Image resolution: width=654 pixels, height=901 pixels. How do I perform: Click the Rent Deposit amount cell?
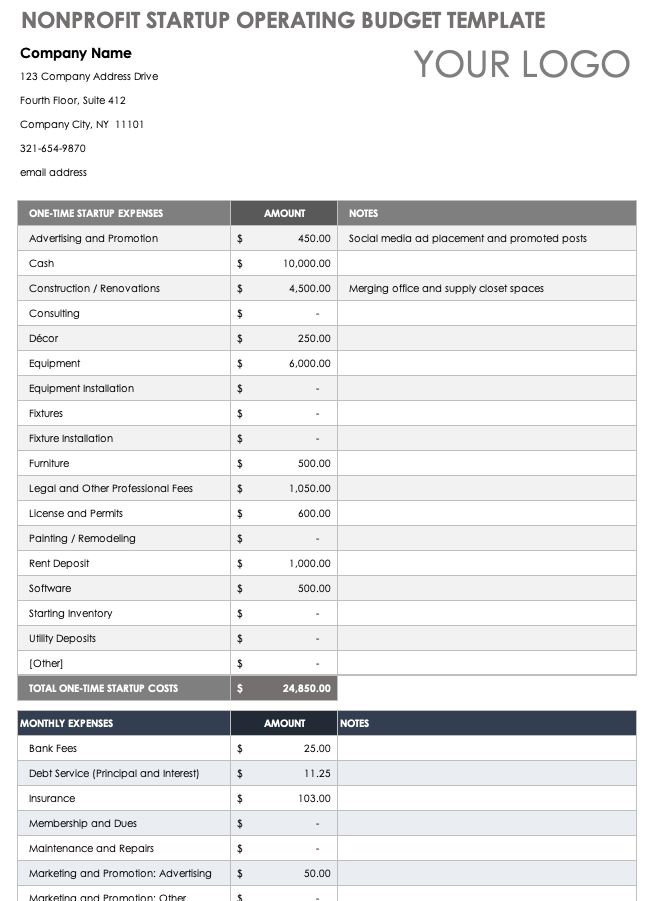[x=284, y=563]
